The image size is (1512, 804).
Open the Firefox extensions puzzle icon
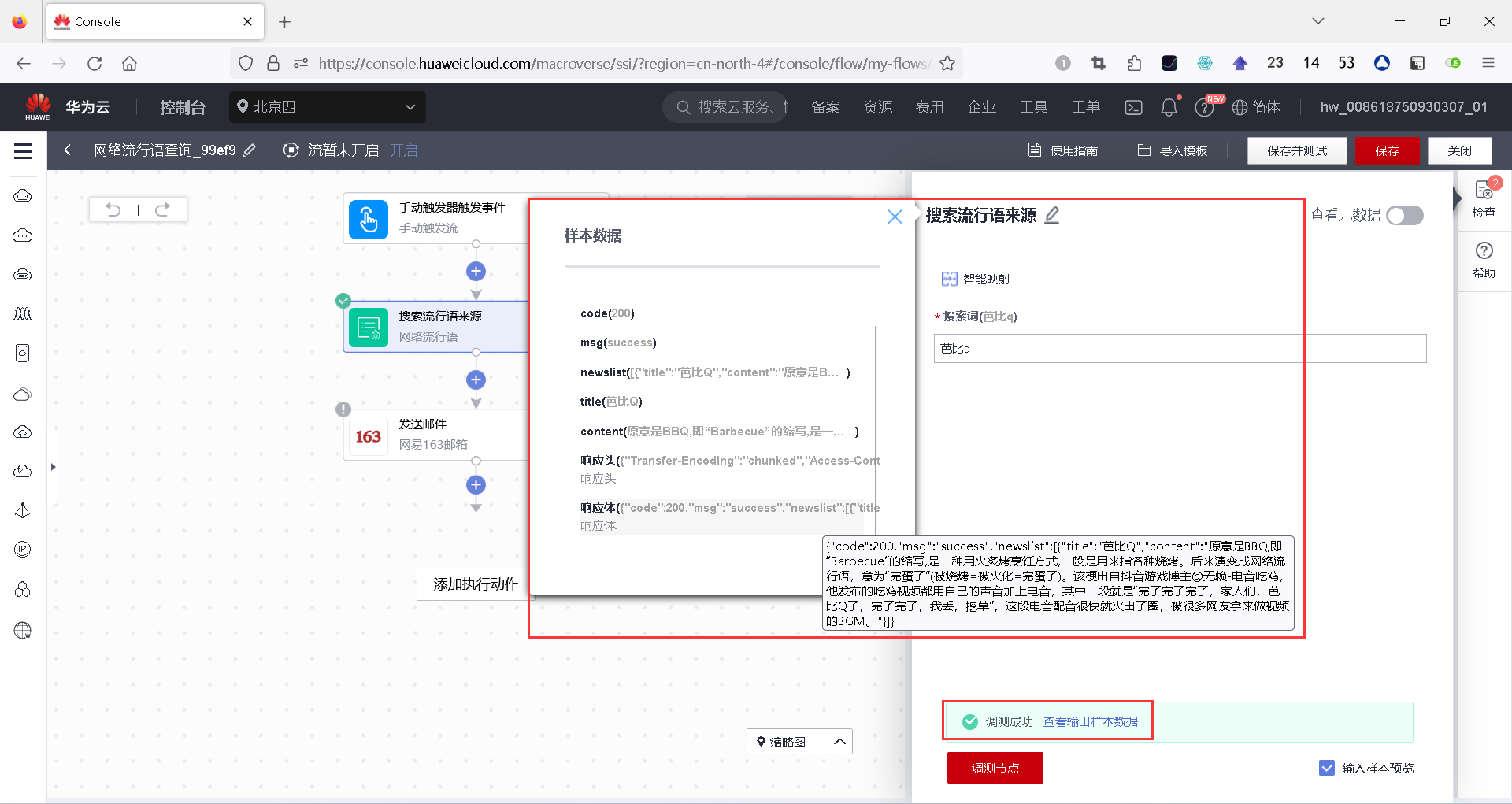[1134, 64]
